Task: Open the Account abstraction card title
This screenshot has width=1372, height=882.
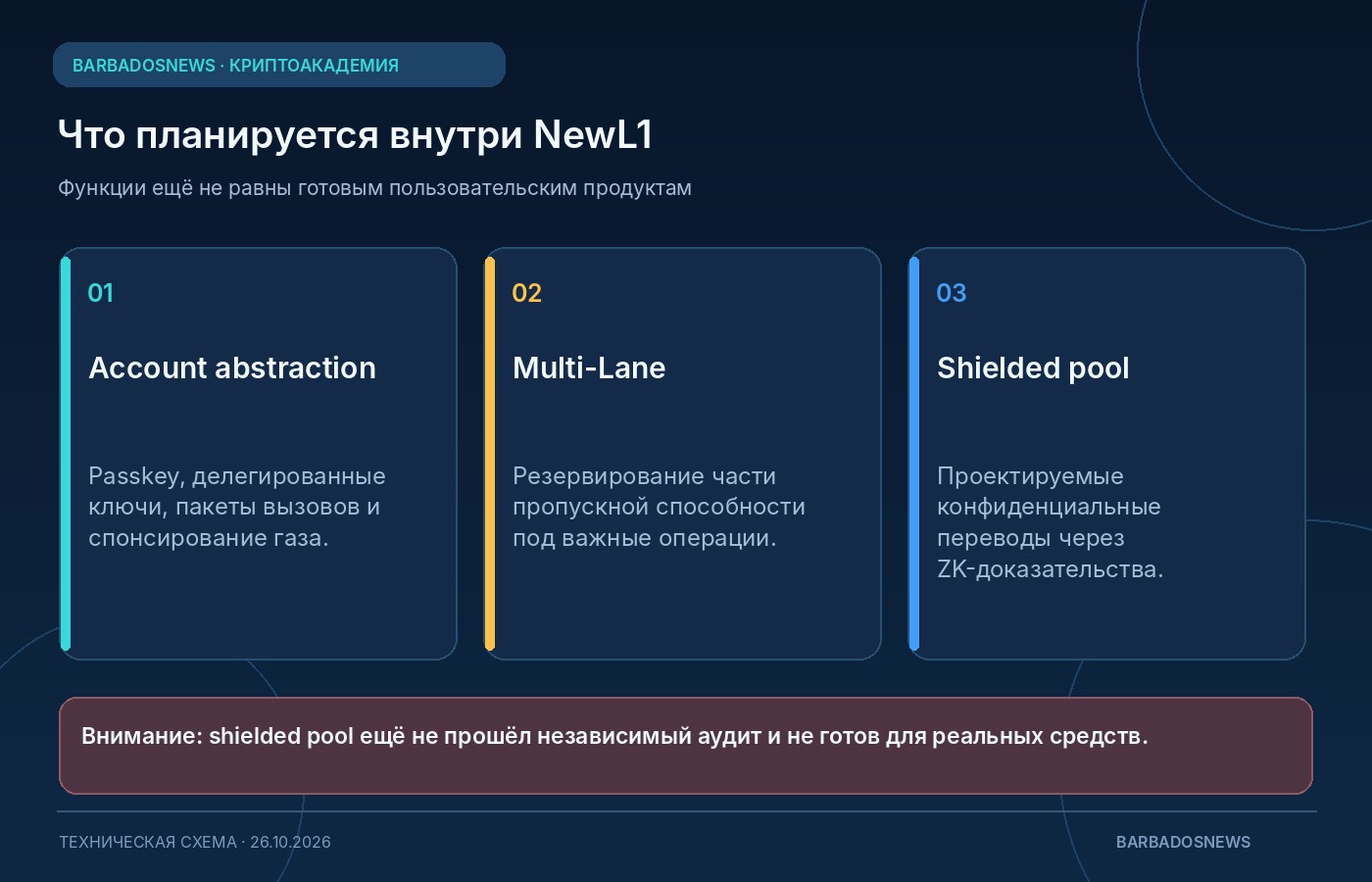Action: [x=232, y=367]
